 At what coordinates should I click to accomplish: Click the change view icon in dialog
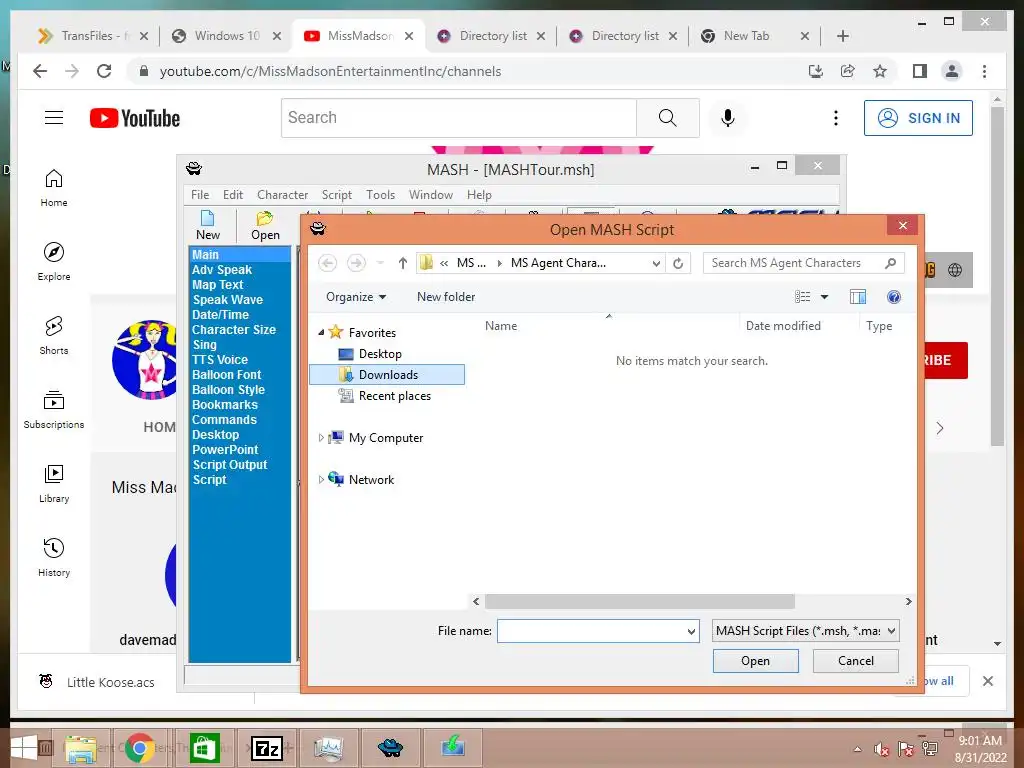click(803, 297)
